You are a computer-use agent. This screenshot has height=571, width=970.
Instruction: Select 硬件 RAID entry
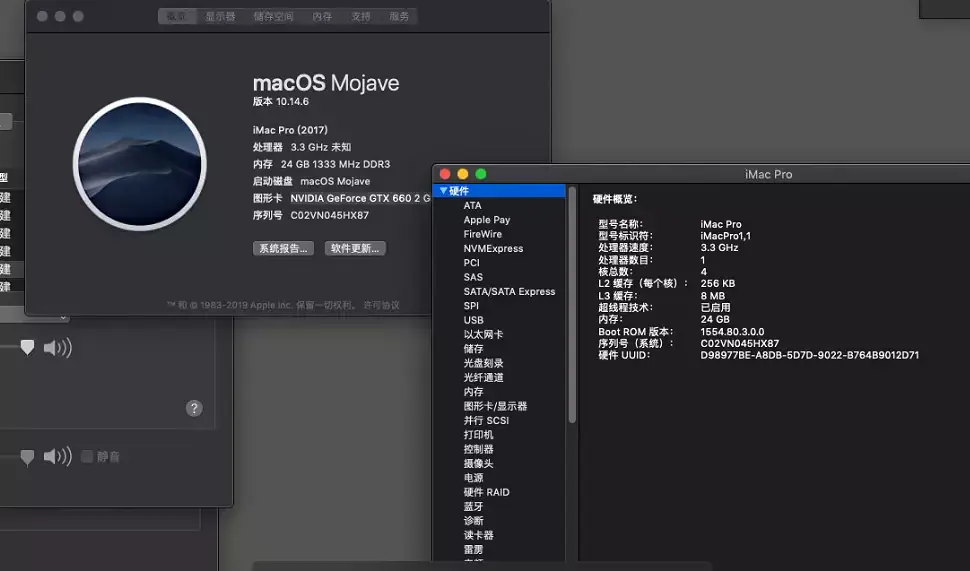tap(486, 492)
